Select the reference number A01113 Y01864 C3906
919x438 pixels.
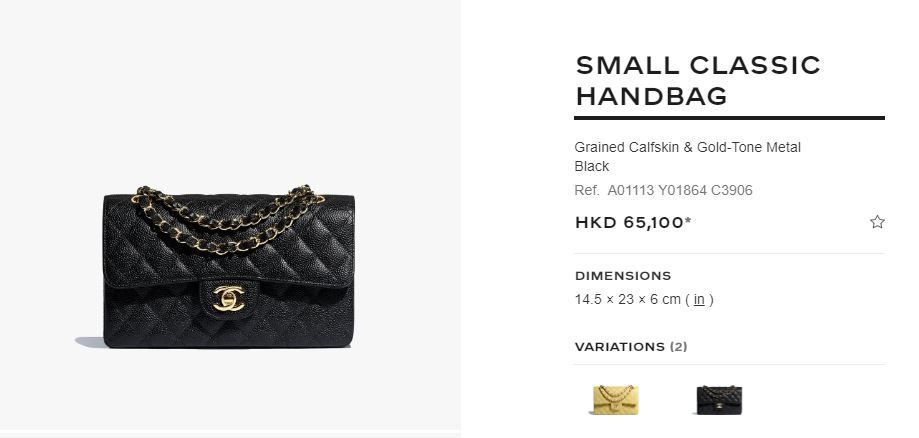(x=680, y=191)
